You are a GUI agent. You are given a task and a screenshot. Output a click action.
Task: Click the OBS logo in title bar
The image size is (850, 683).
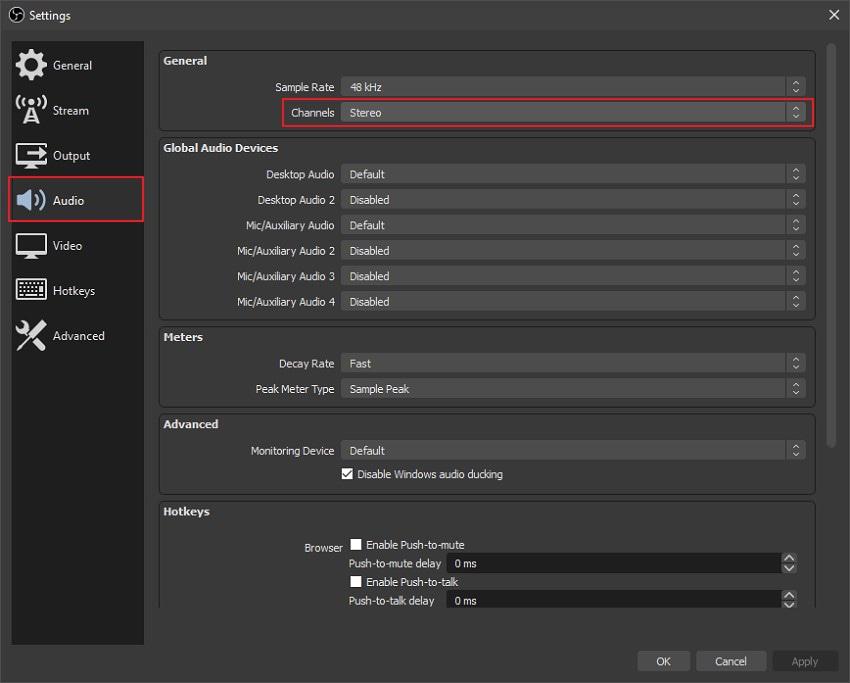coord(16,15)
